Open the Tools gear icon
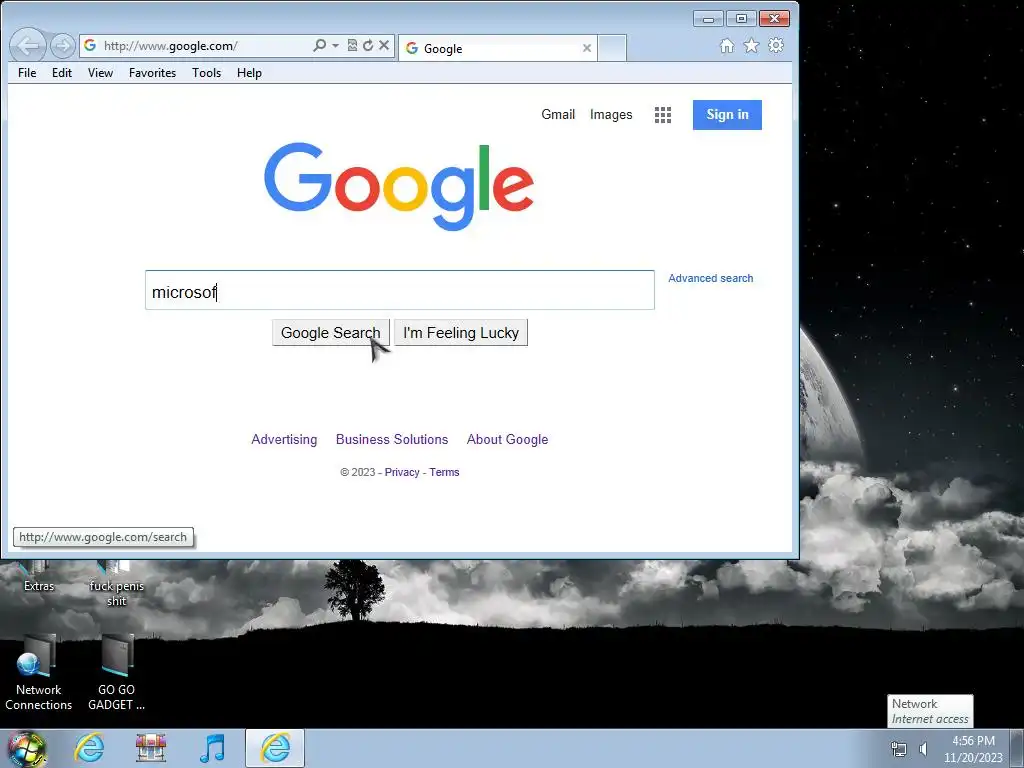The image size is (1024, 768). (x=776, y=46)
